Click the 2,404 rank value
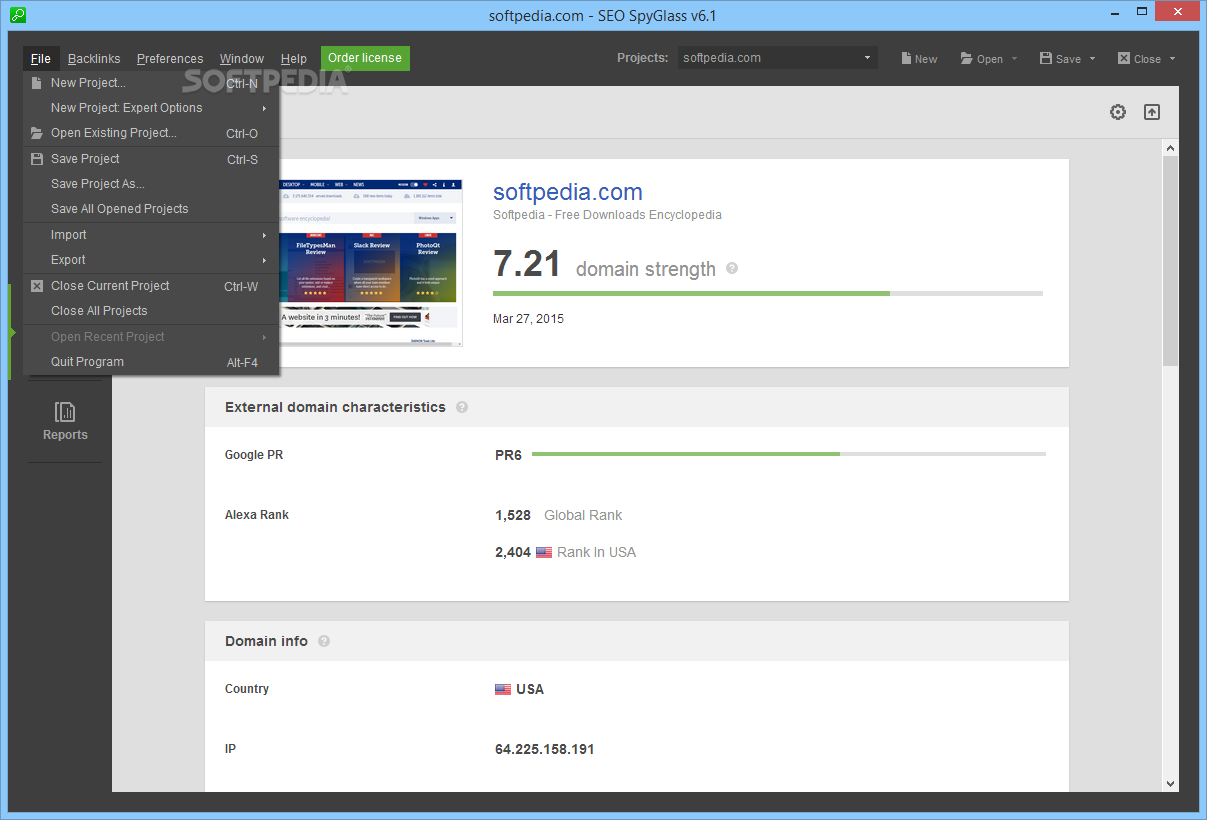The height and width of the screenshot is (820, 1207). coord(513,552)
